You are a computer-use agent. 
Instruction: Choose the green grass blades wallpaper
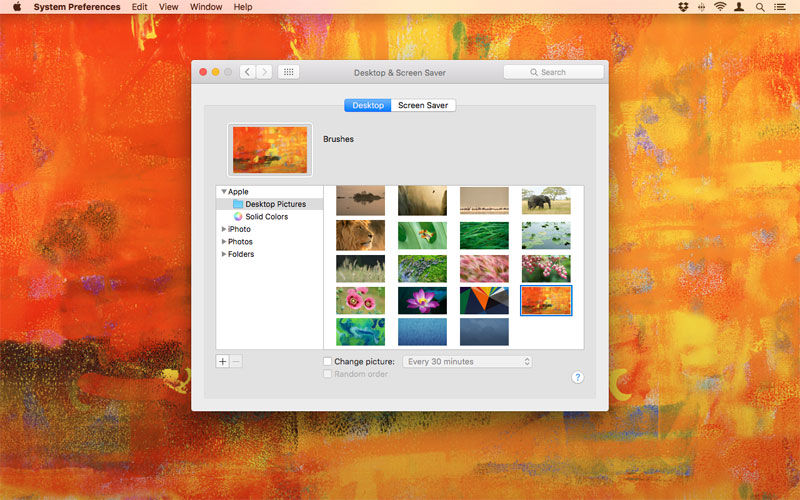pyautogui.click(x=484, y=235)
